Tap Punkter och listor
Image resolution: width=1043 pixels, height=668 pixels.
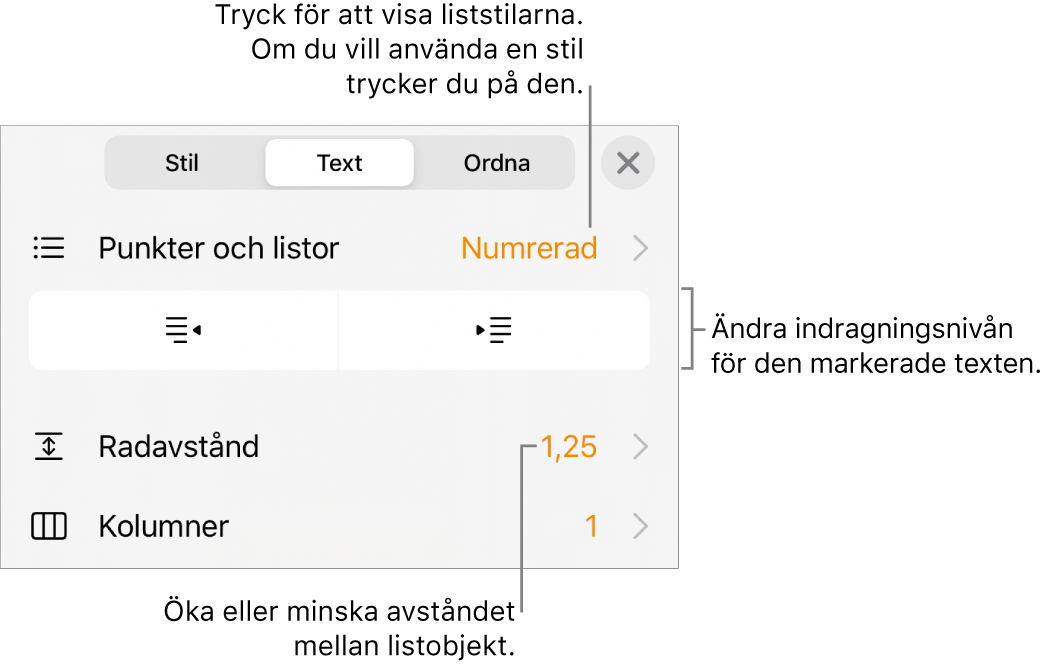click(218, 248)
